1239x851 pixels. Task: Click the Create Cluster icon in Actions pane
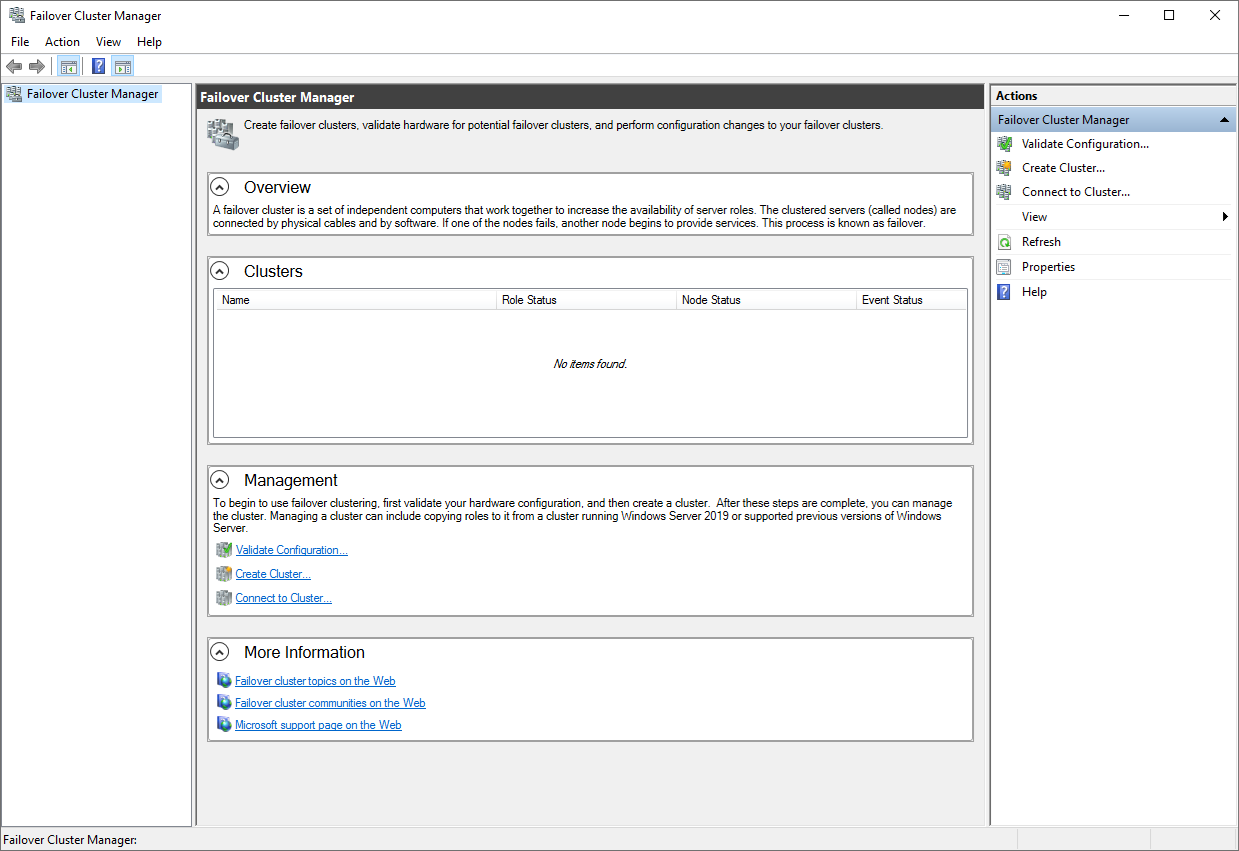click(1004, 168)
